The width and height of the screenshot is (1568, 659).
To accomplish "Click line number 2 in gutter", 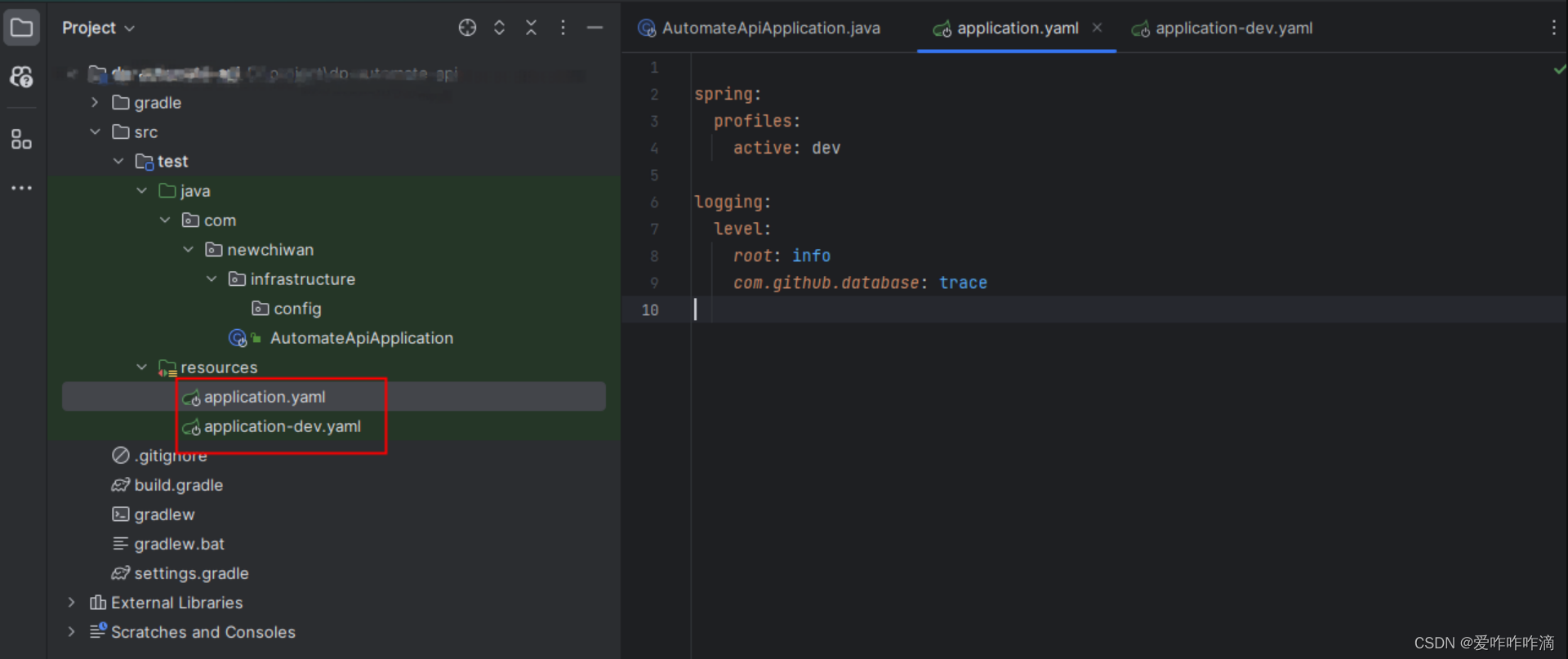I will 654,94.
